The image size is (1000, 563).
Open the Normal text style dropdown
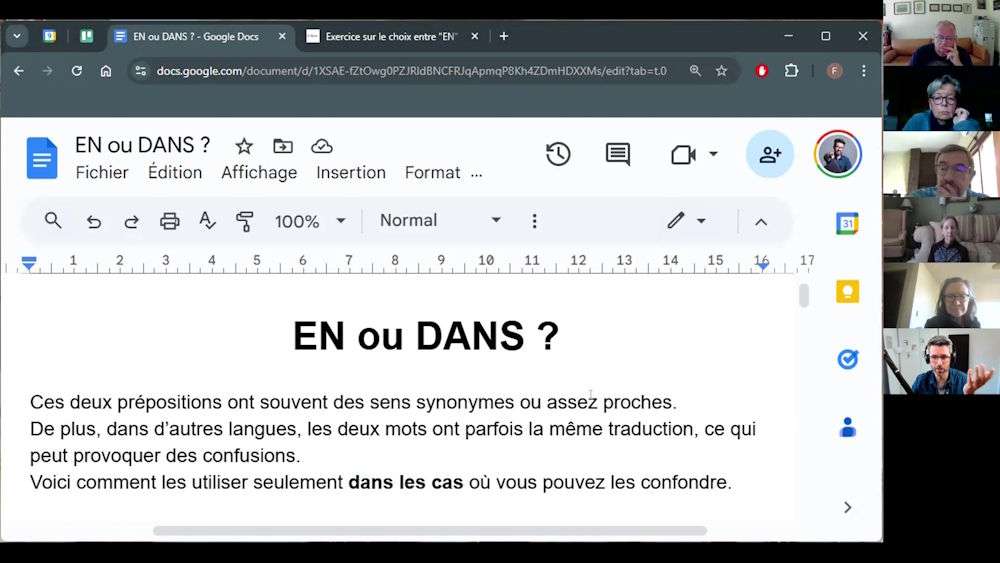point(440,221)
